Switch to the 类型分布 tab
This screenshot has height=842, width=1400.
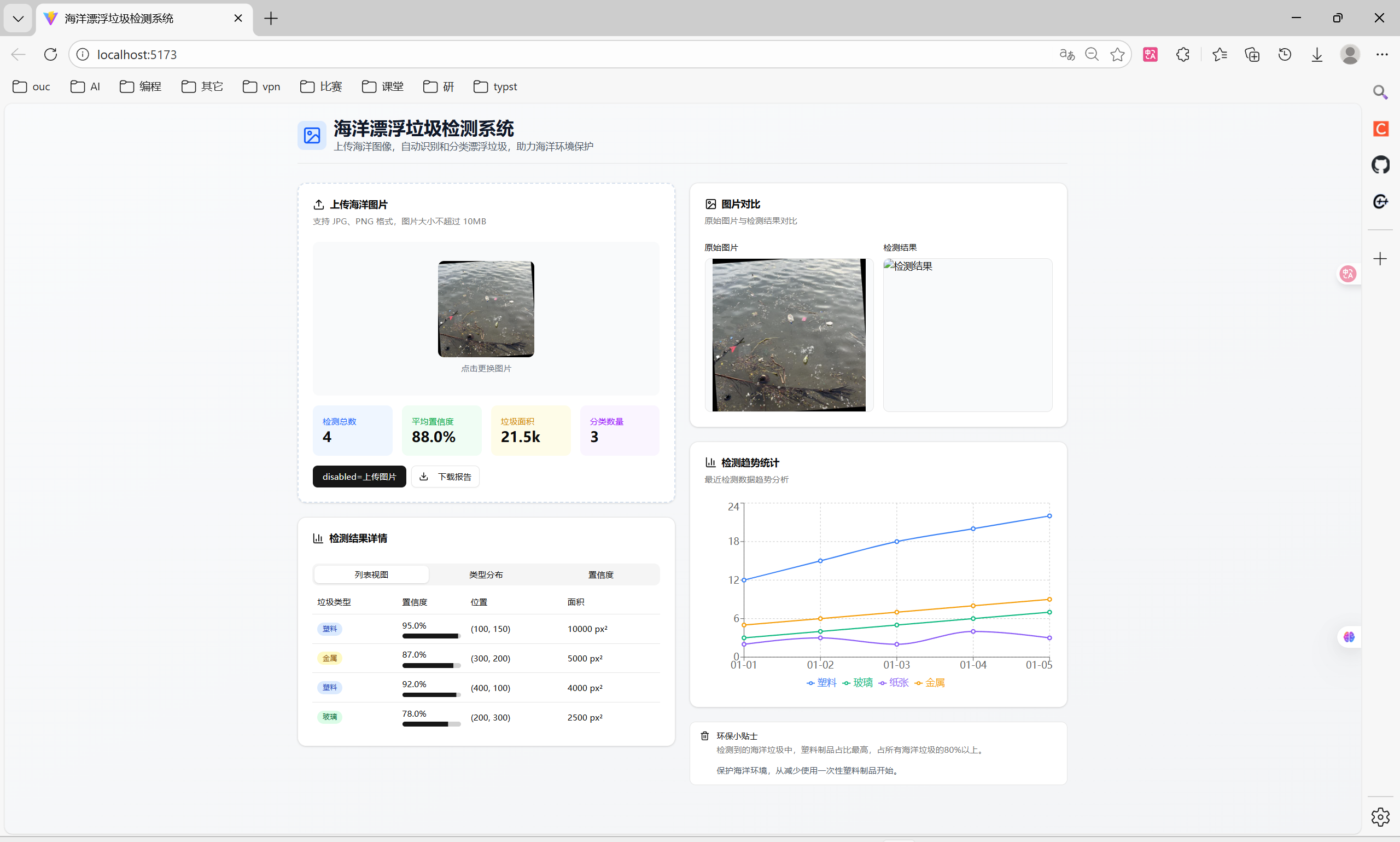(x=486, y=575)
